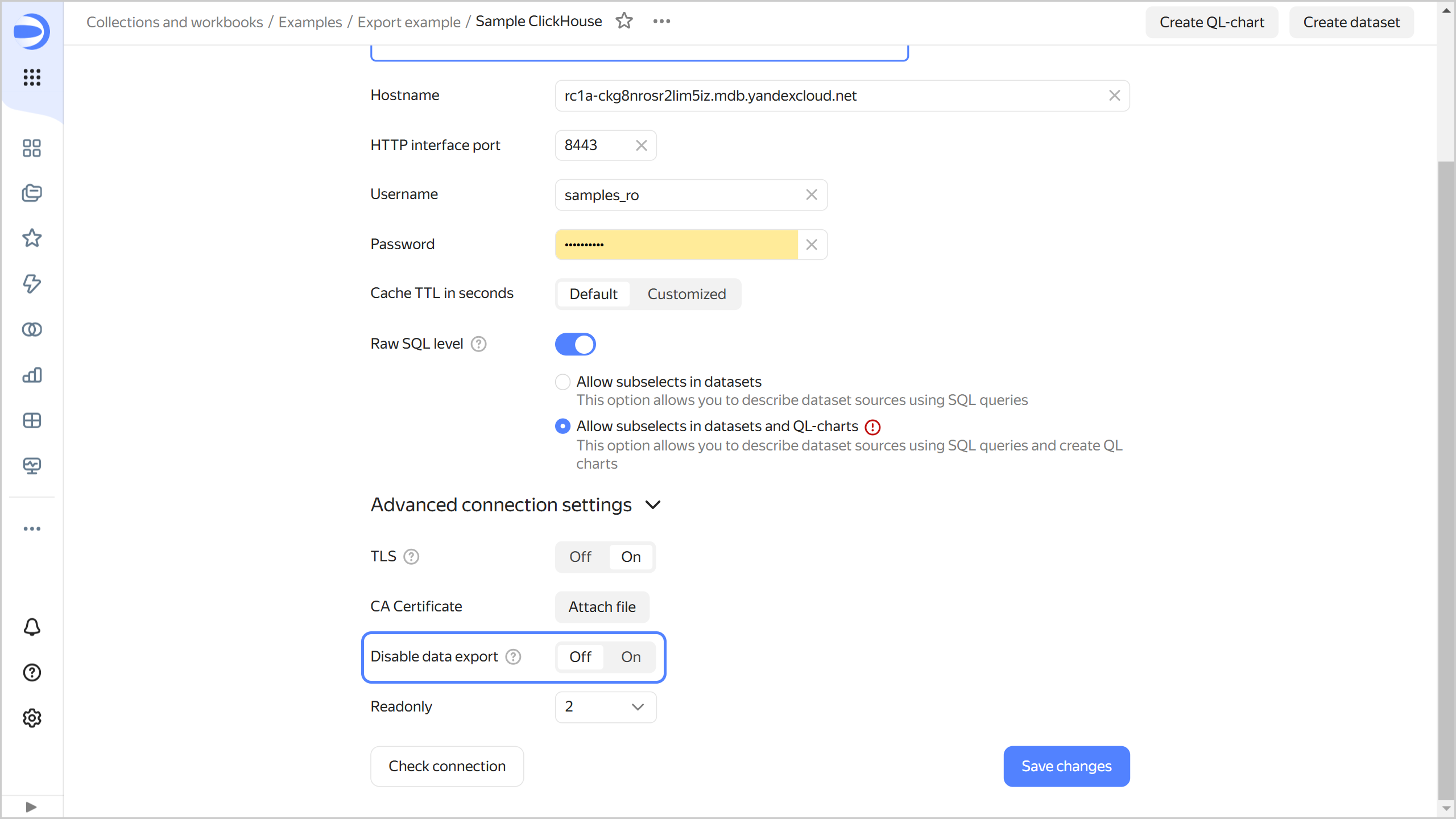Image resolution: width=1456 pixels, height=819 pixels.
Task: Open notifications bell in sidebar
Action: pyautogui.click(x=32, y=627)
